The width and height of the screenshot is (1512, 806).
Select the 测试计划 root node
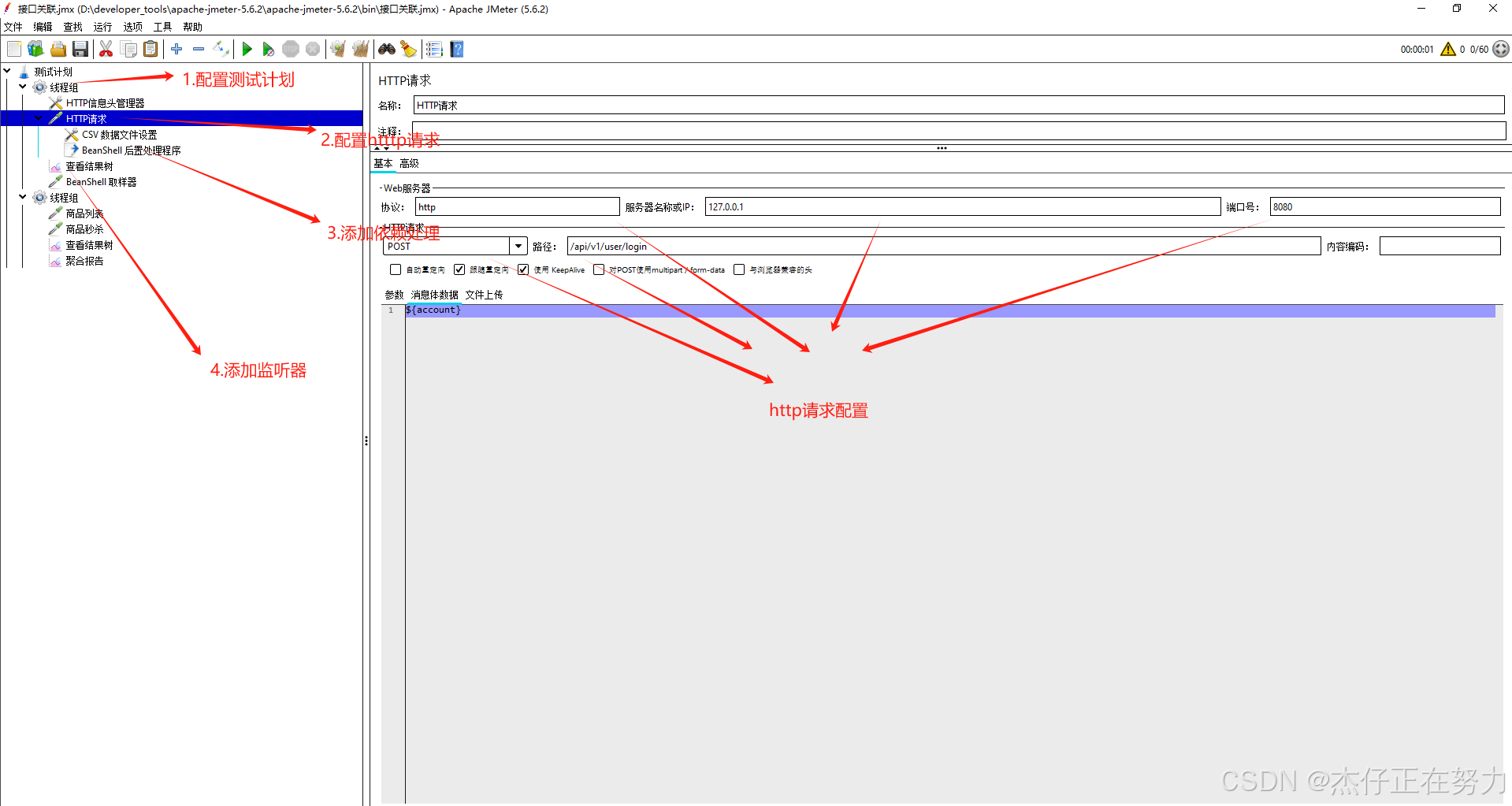coord(53,72)
